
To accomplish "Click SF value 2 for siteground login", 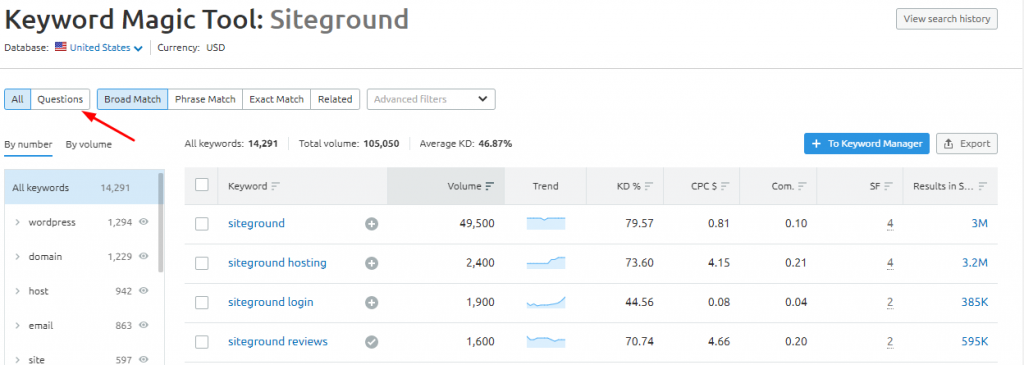I will [889, 303].
